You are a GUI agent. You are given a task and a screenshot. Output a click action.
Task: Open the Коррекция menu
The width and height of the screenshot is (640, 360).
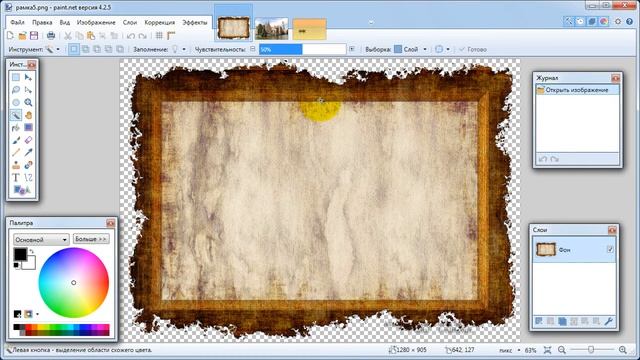(x=160, y=22)
